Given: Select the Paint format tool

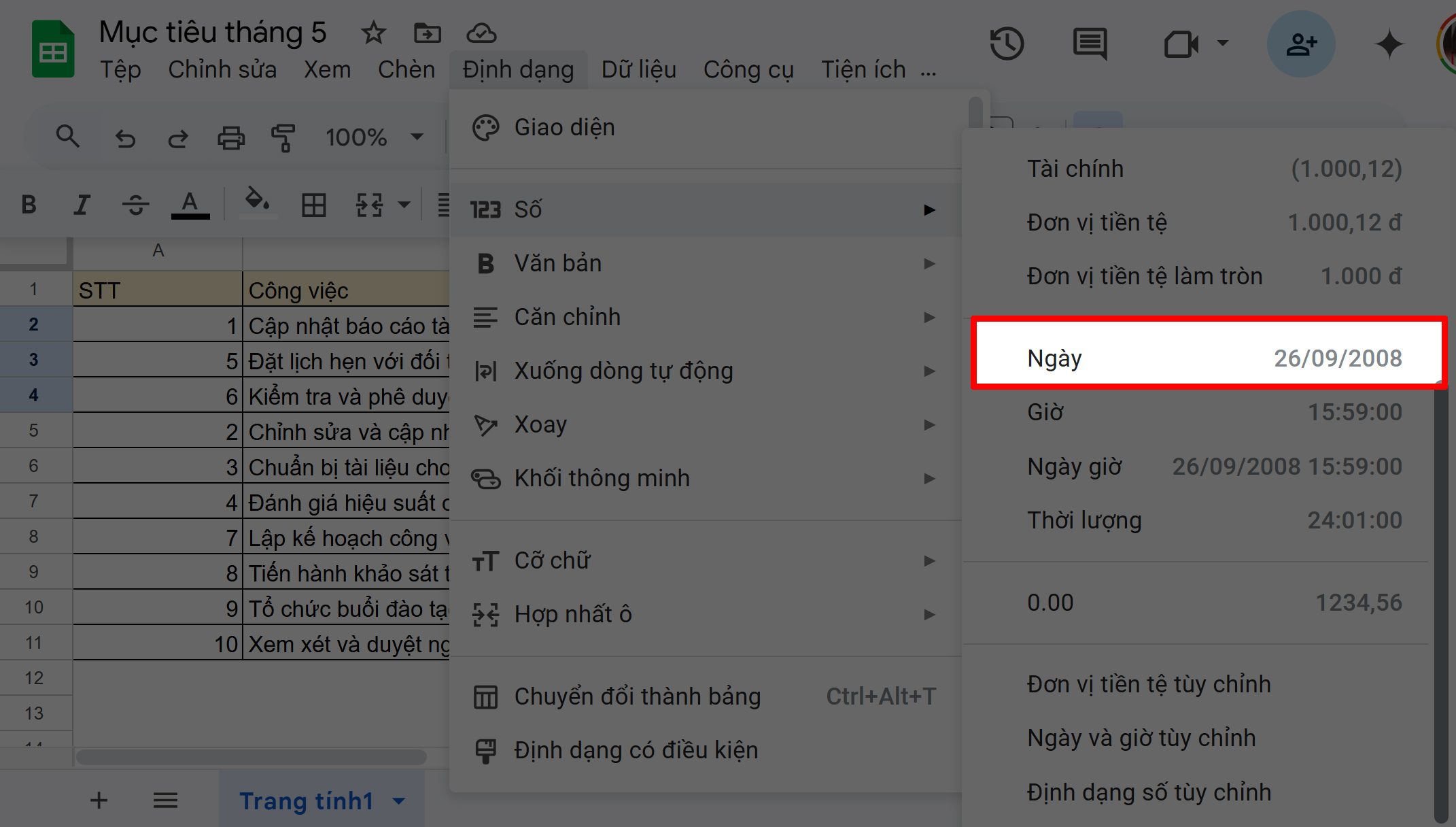Looking at the screenshot, I should [283, 137].
